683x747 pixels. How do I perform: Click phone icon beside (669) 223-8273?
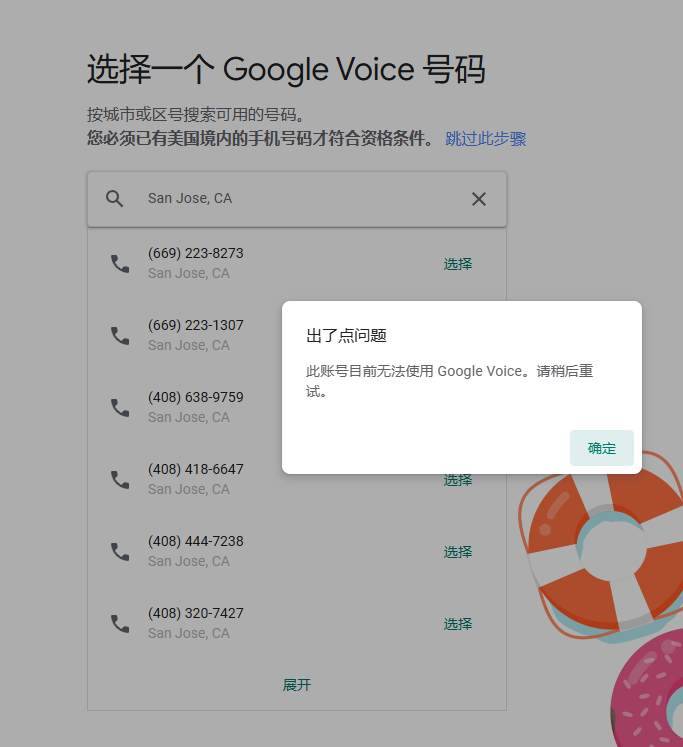(x=120, y=263)
